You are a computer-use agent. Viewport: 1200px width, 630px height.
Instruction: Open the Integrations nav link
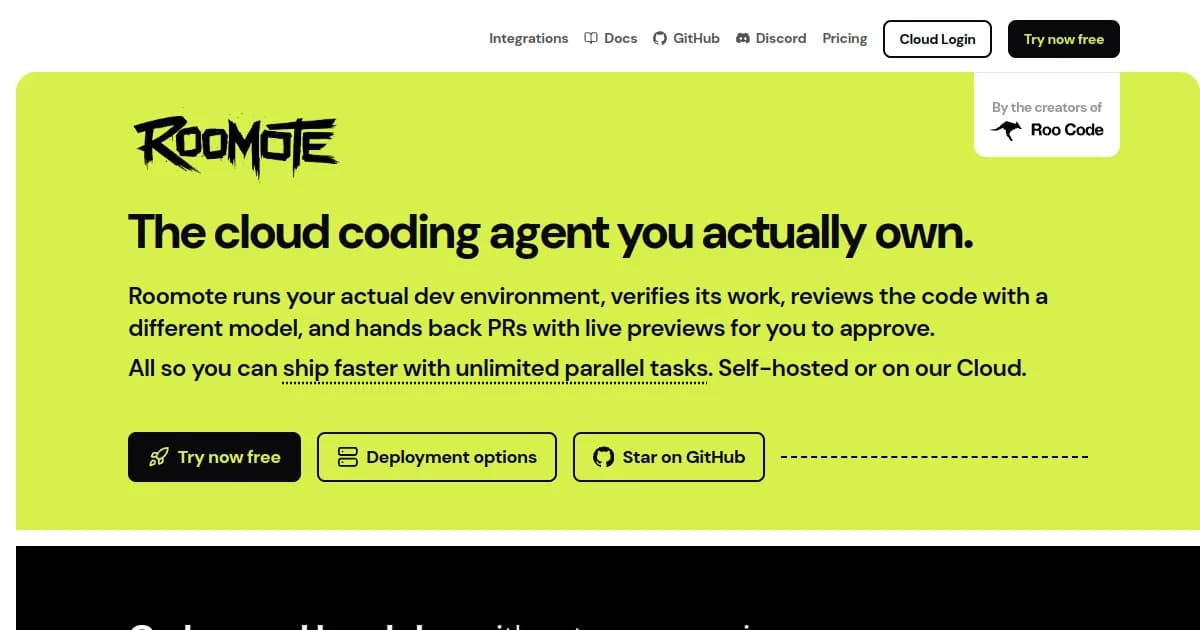click(x=528, y=38)
